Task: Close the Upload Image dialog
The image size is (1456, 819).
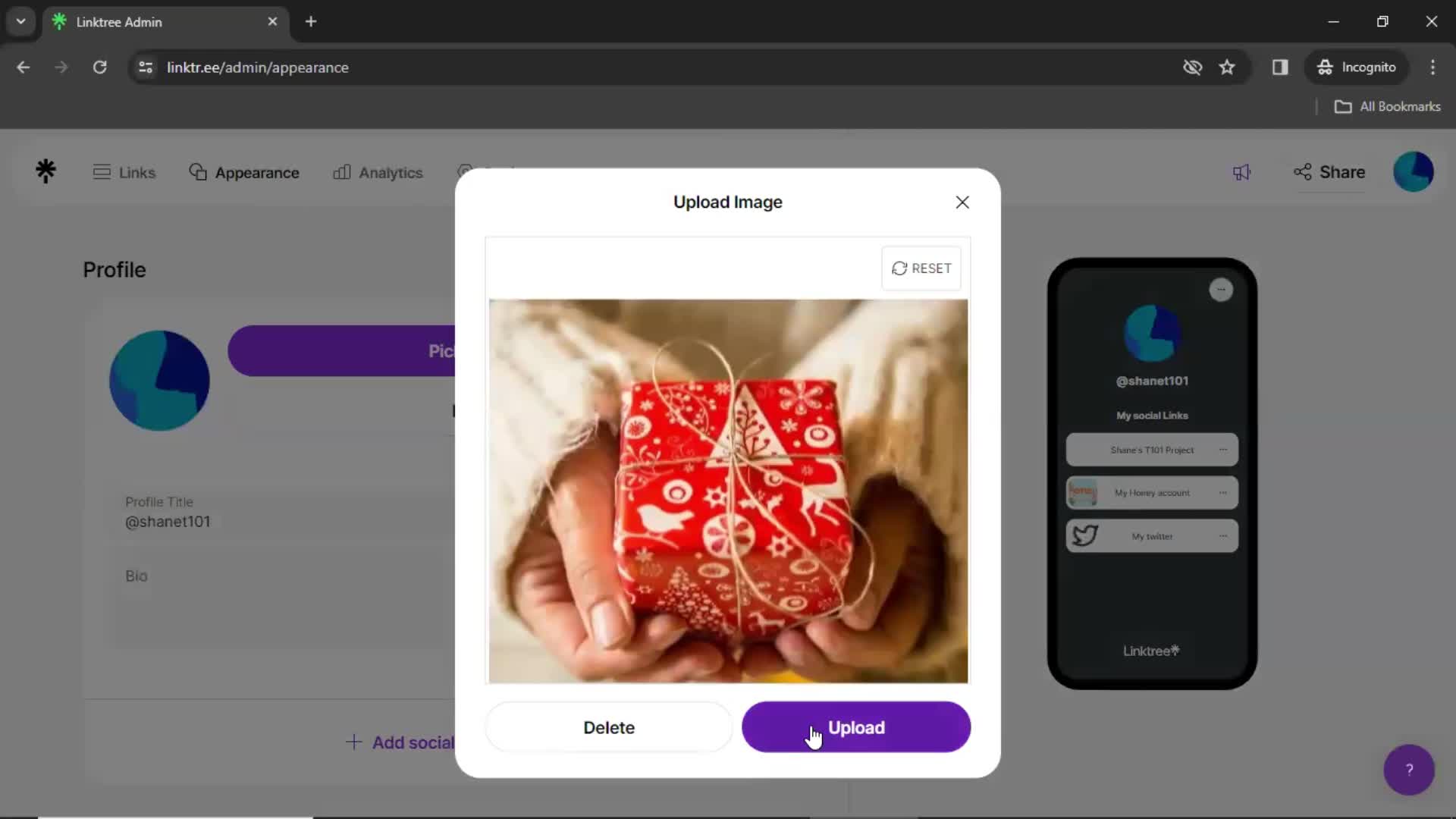Action: 963,202
